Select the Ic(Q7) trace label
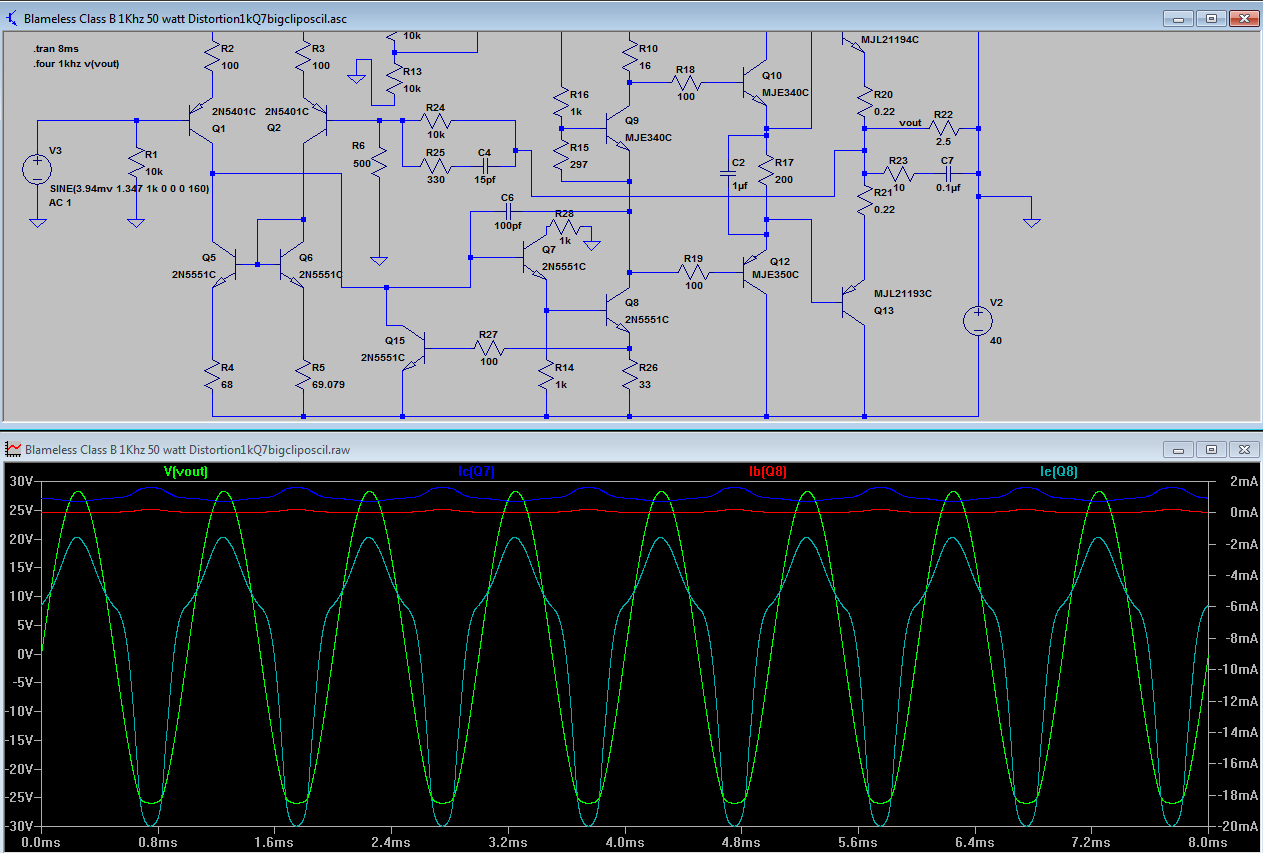 [476, 471]
